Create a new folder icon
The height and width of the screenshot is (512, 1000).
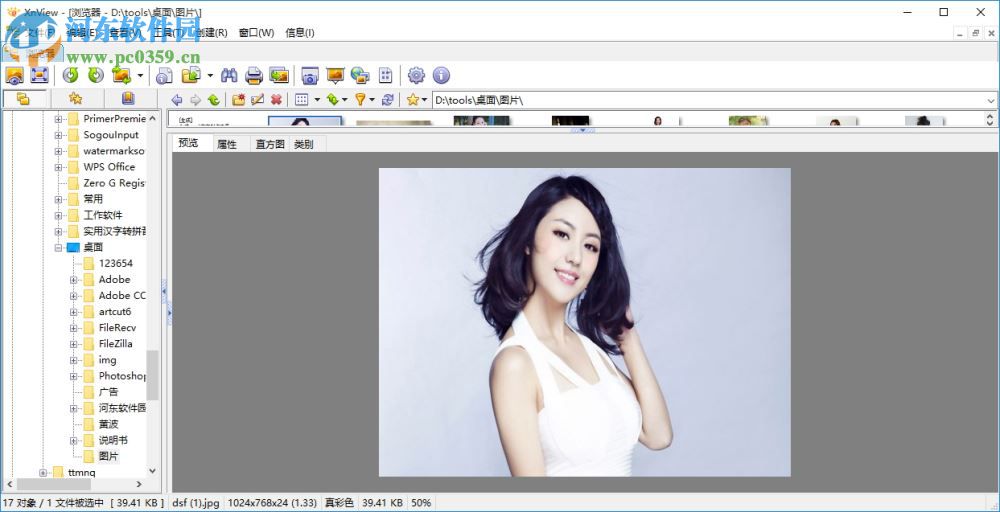pyautogui.click(x=239, y=99)
